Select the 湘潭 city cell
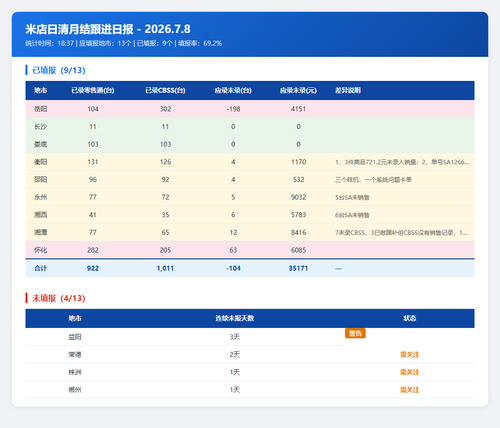This screenshot has width=500, height=428. coord(41,232)
